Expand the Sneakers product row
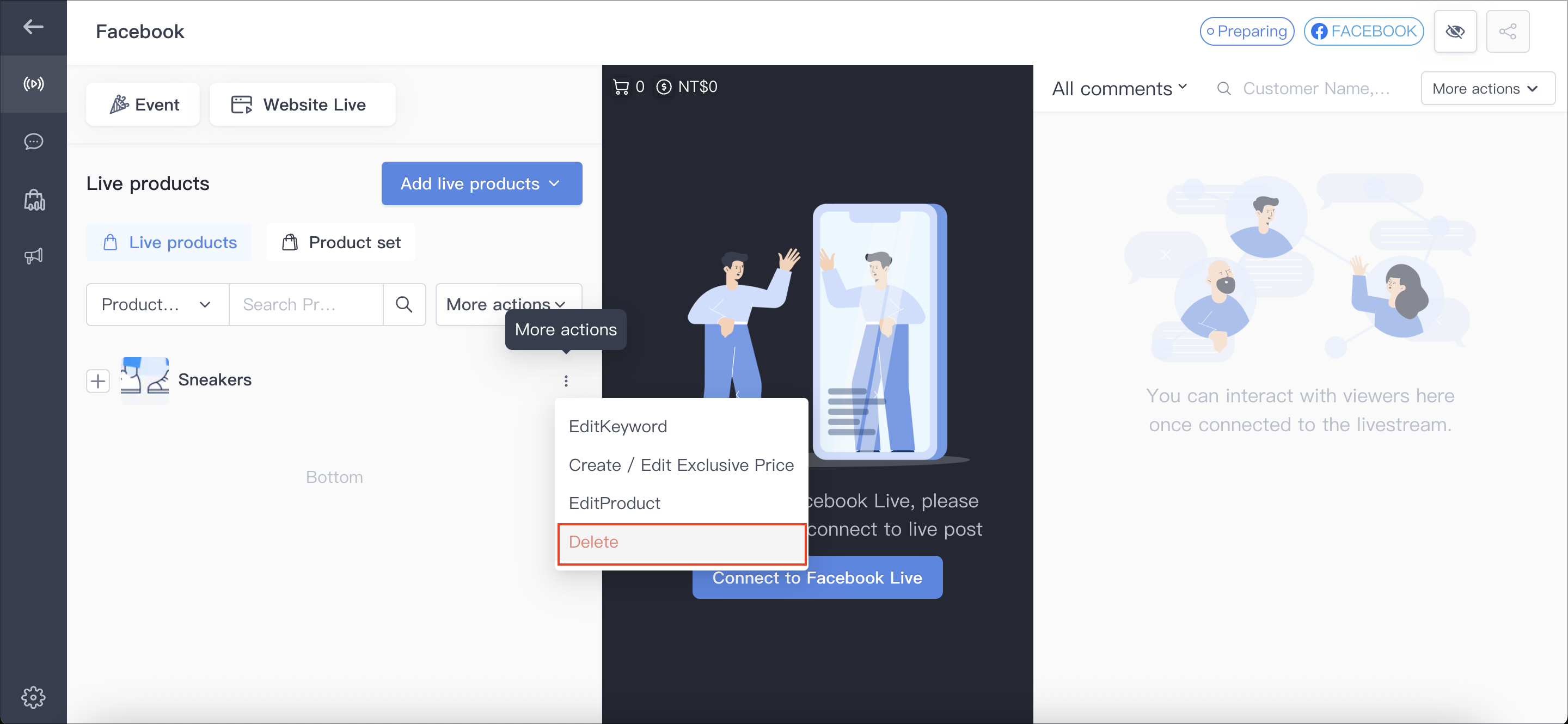The height and width of the screenshot is (724, 1568). tap(97, 381)
